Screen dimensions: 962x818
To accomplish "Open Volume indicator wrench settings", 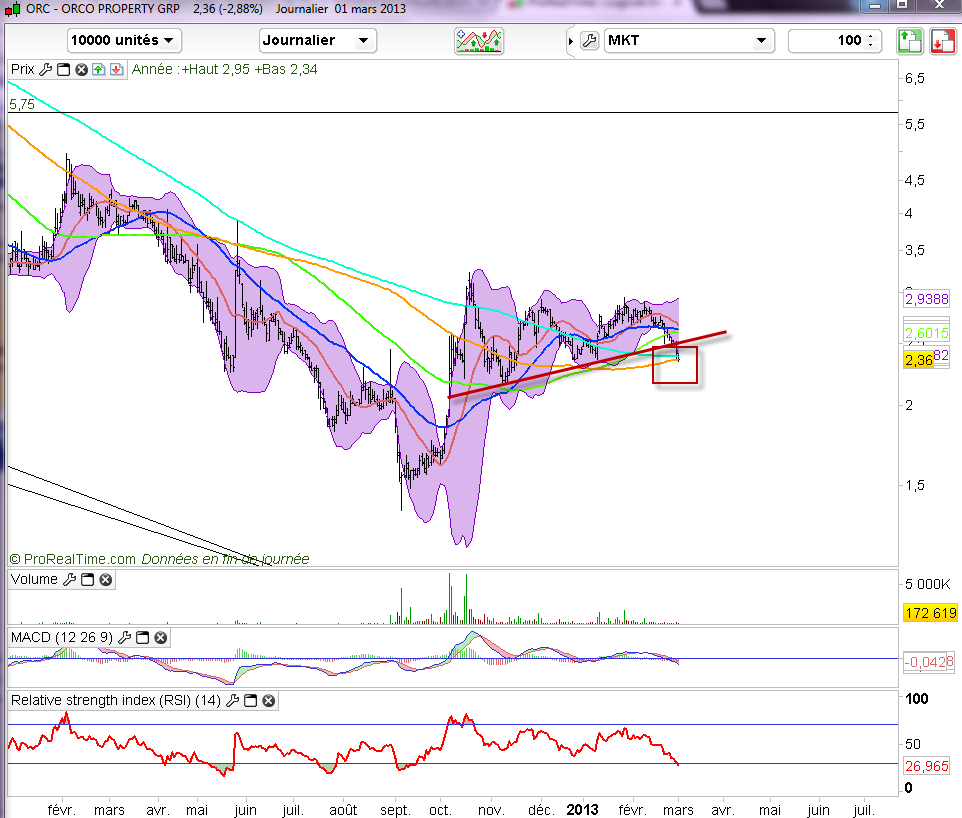I will point(69,579).
